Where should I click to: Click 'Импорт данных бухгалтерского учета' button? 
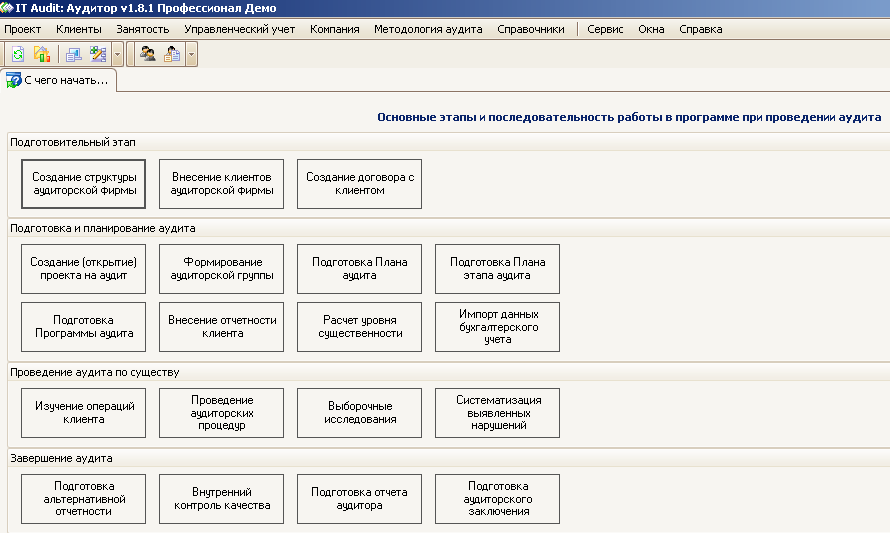(x=497, y=327)
